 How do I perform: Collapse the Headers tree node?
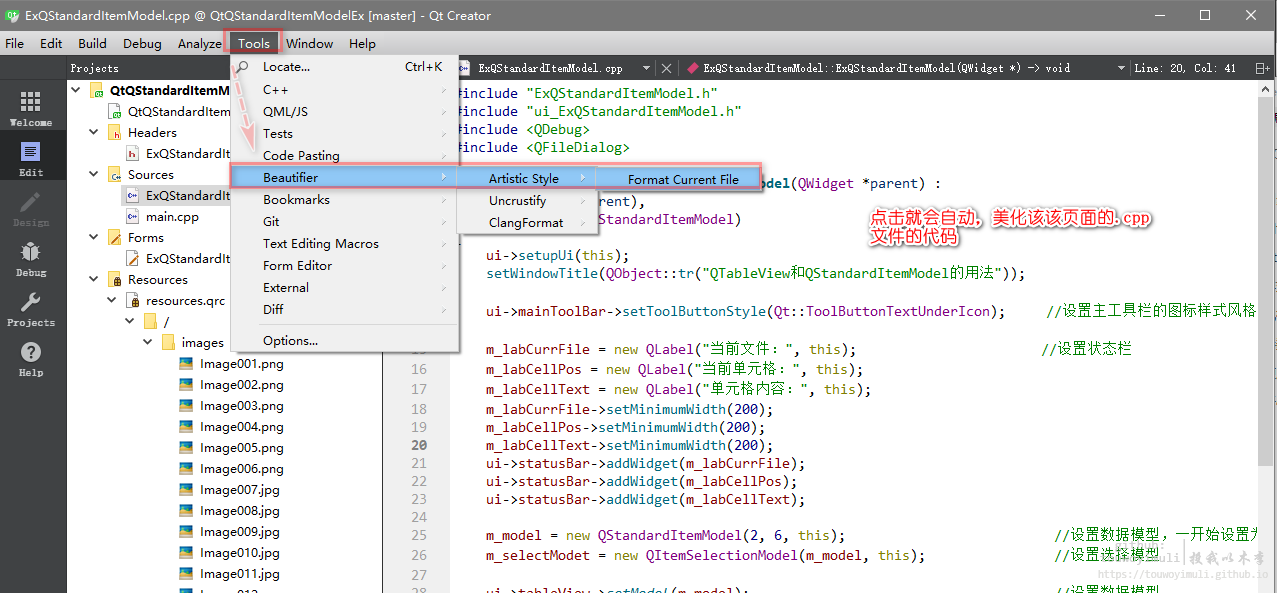point(95,132)
